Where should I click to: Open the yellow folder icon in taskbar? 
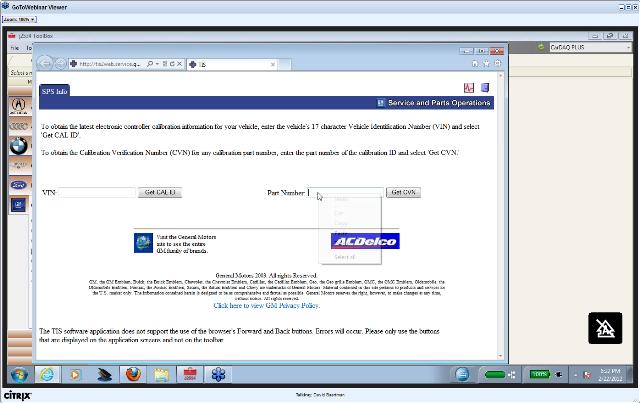(161, 374)
